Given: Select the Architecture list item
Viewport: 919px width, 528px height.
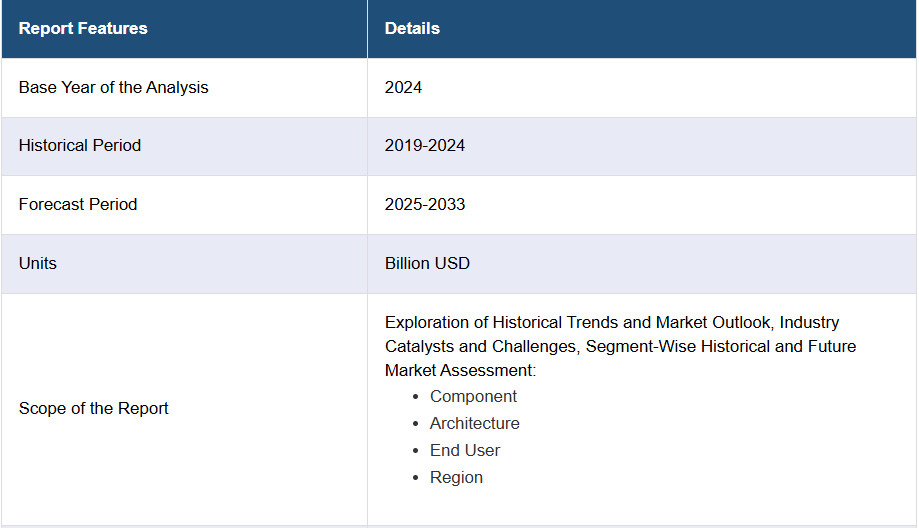Looking at the screenshot, I should tap(475, 423).
